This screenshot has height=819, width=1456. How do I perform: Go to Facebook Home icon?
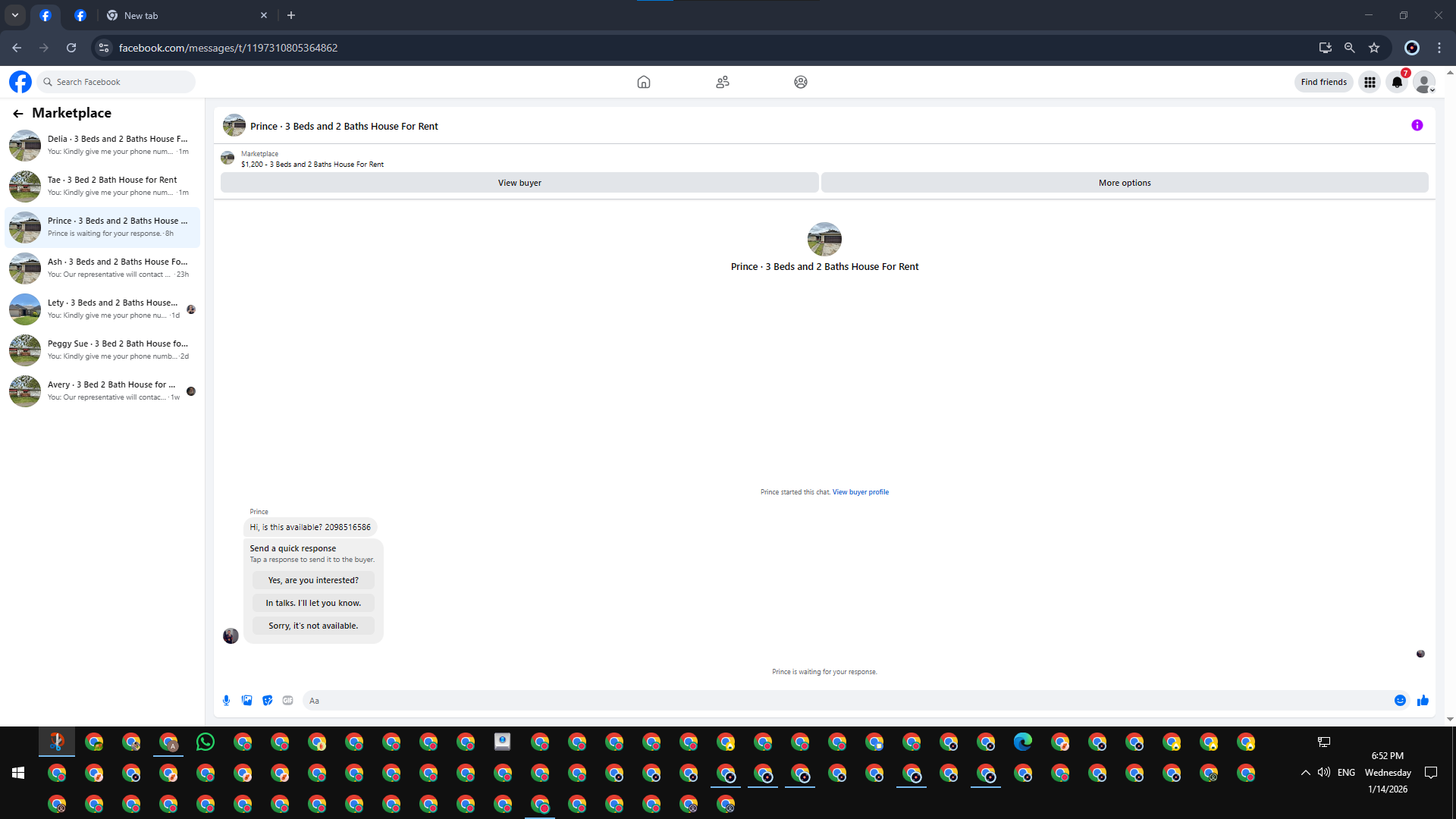(643, 82)
